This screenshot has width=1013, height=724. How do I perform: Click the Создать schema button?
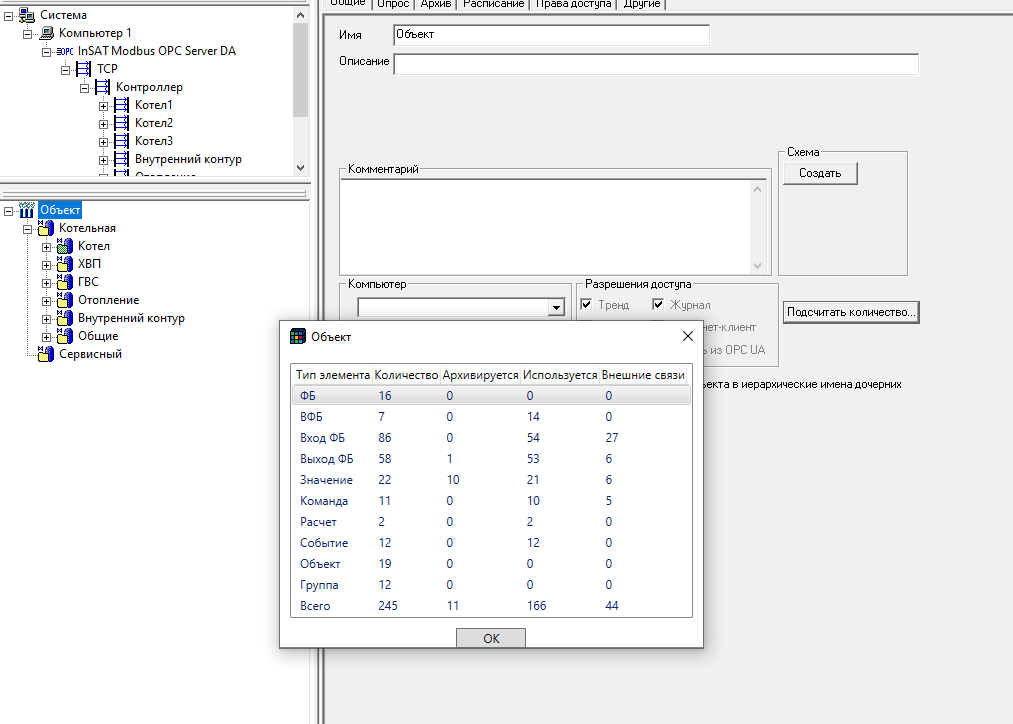click(x=820, y=173)
